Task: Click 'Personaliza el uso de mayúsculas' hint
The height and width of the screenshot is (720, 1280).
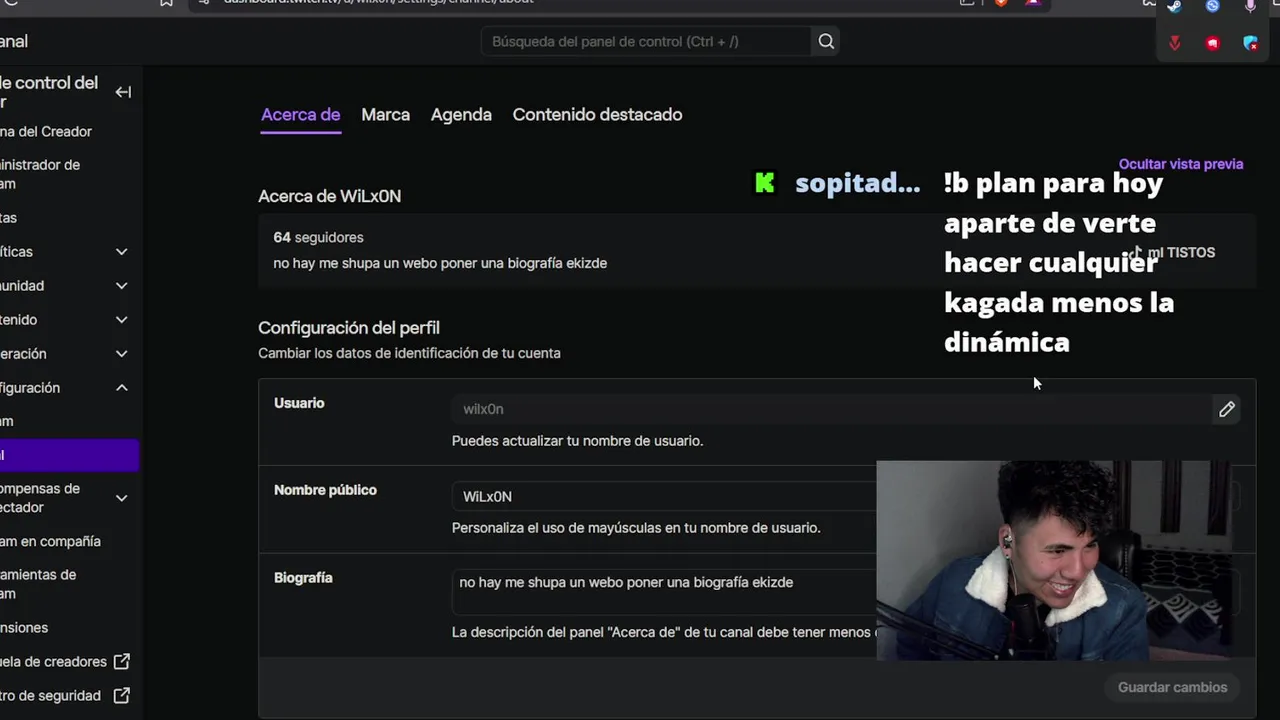Action: pyautogui.click(x=636, y=528)
